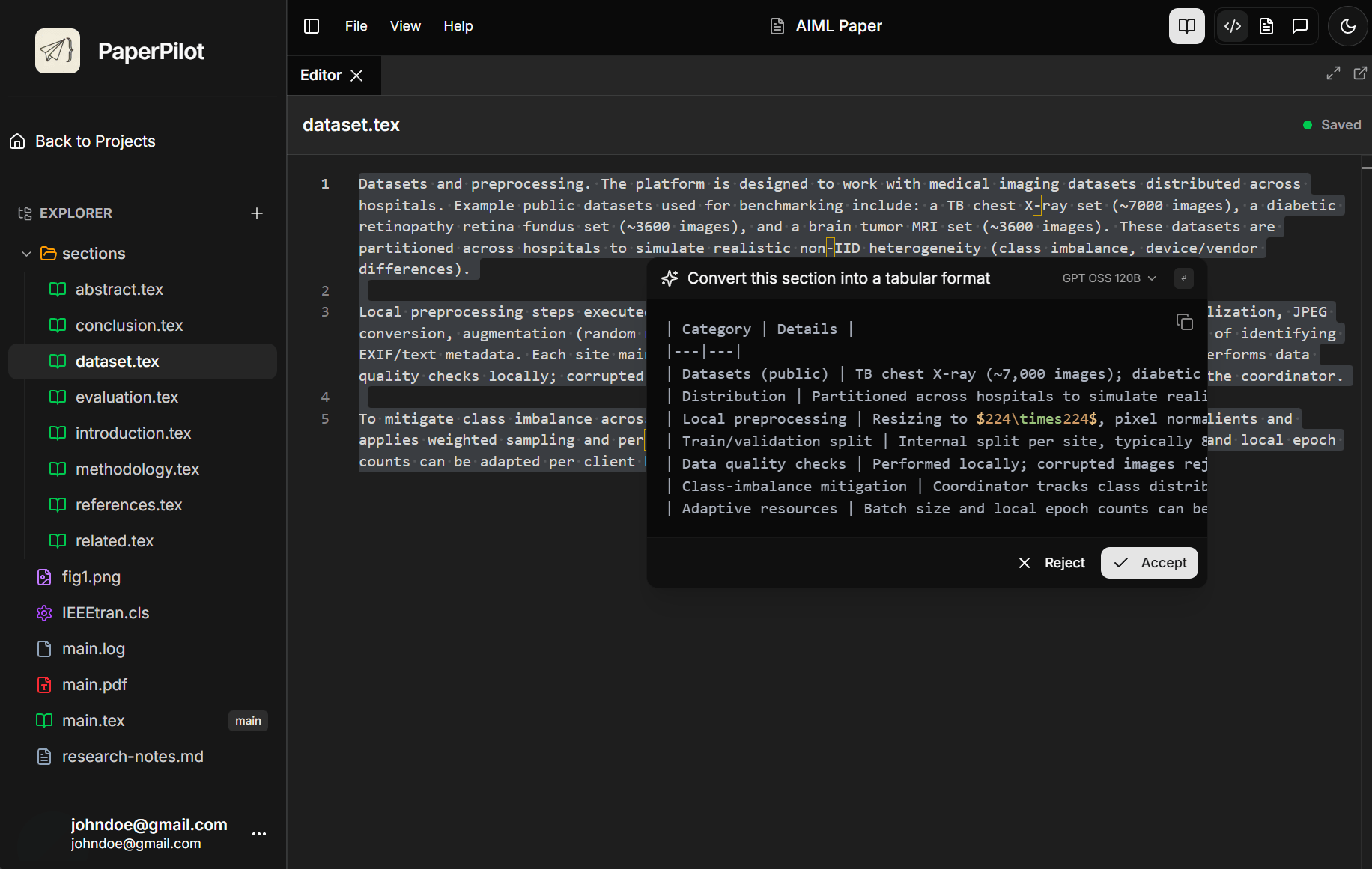Toggle dark mode with the moon icon
1372x869 pixels.
(x=1347, y=25)
